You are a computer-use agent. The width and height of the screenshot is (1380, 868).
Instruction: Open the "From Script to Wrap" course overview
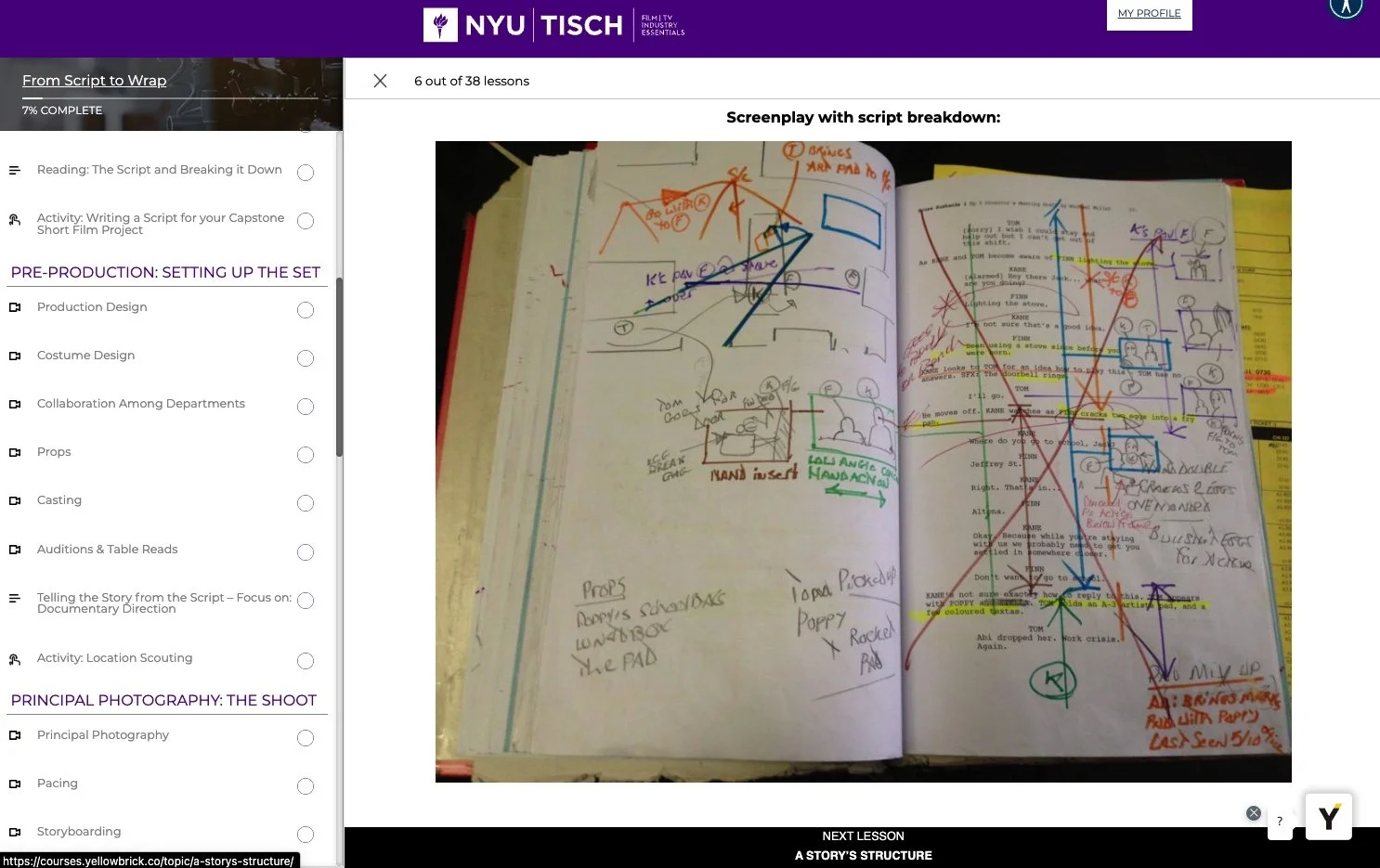click(x=94, y=80)
